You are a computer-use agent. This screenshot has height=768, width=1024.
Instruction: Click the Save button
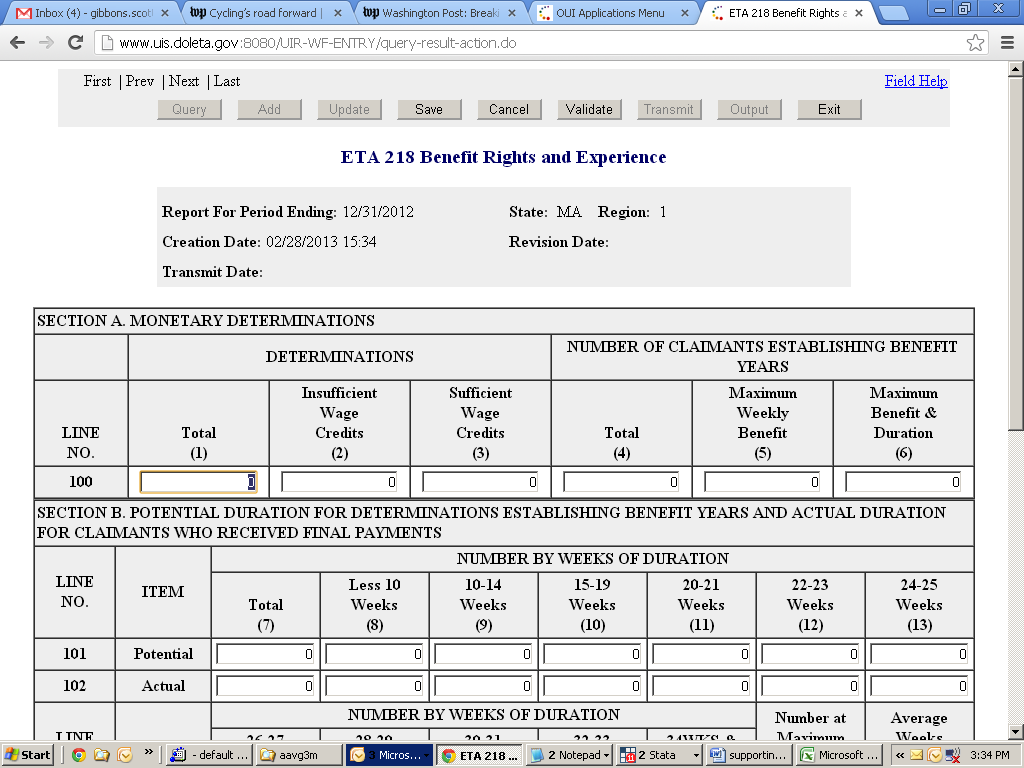click(429, 109)
